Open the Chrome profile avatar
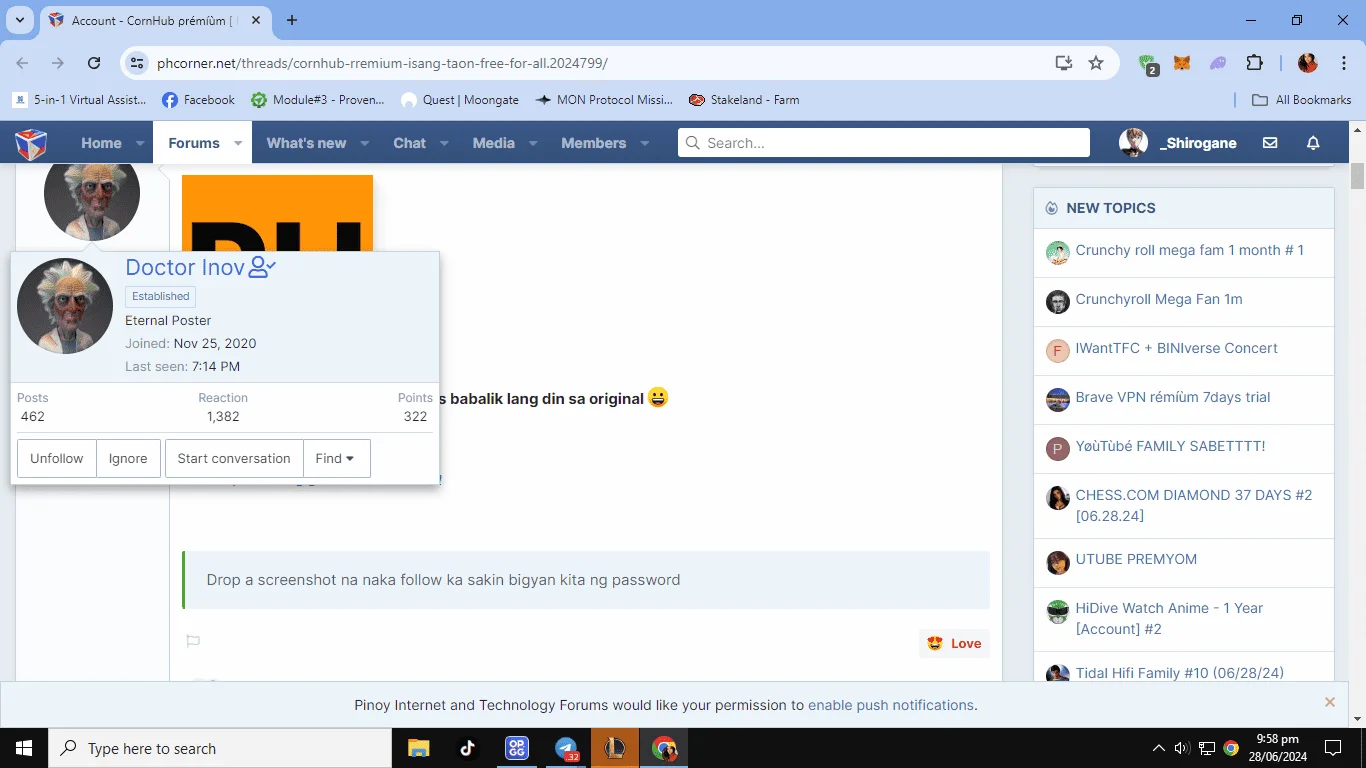Image resolution: width=1366 pixels, height=768 pixels. tap(1307, 63)
